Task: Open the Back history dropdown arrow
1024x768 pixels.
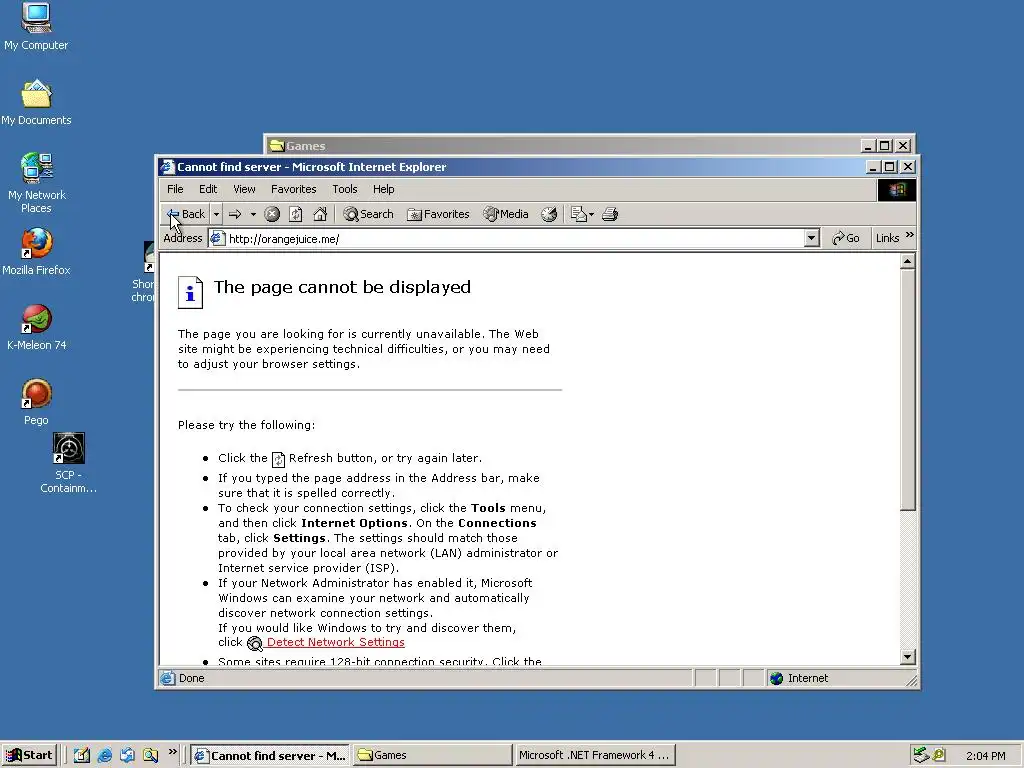Action: pyautogui.click(x=216, y=214)
